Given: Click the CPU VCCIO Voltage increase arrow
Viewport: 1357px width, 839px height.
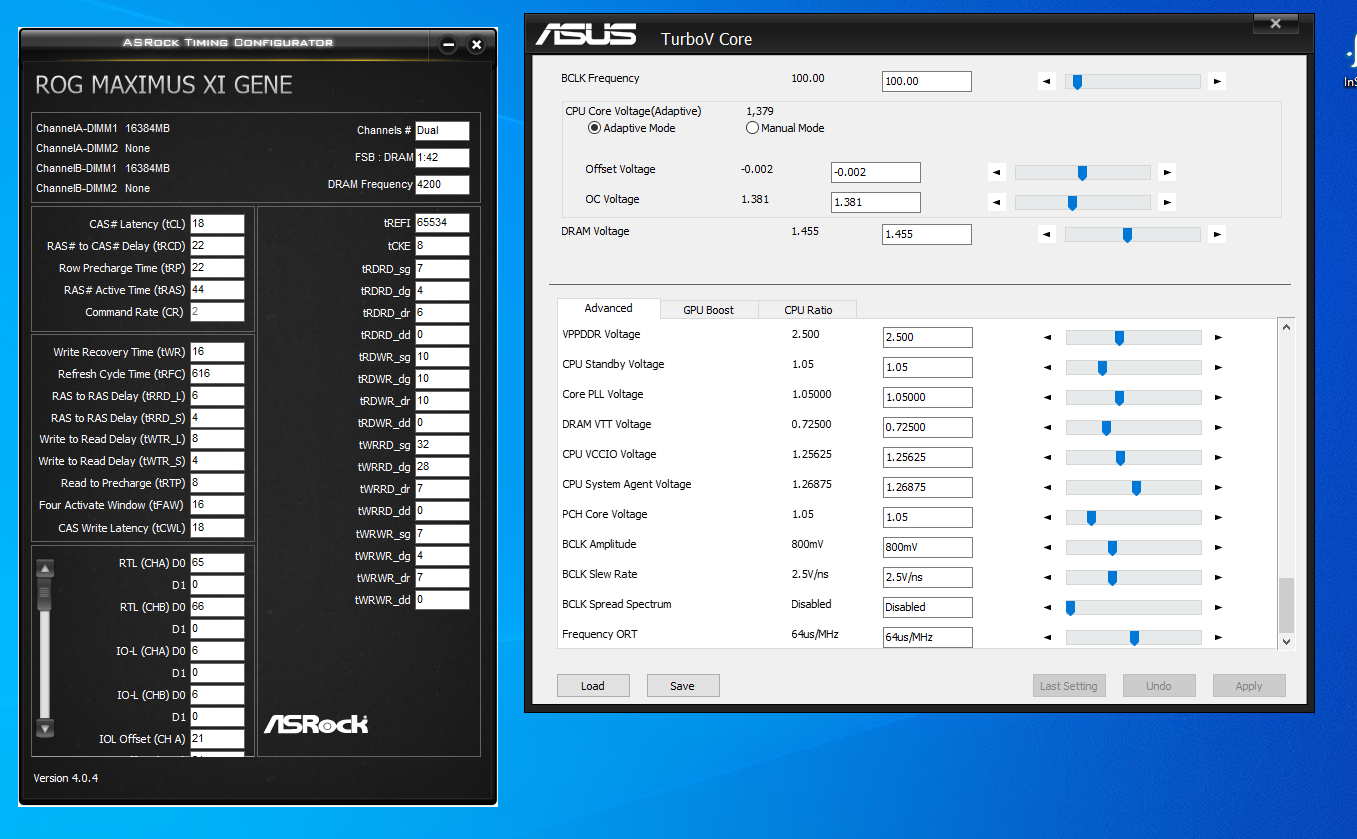Looking at the screenshot, I should [x=1218, y=458].
